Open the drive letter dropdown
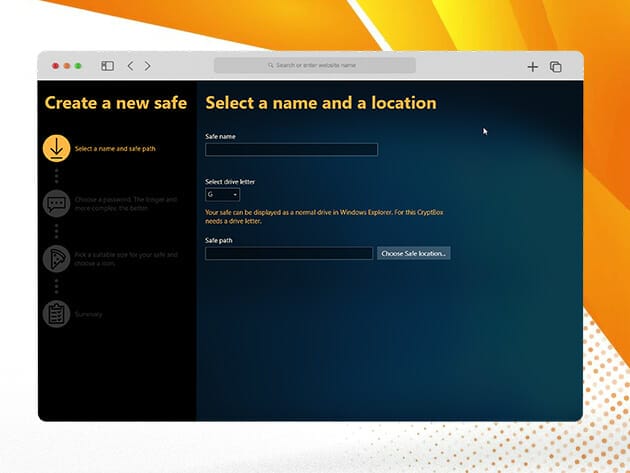This screenshot has width=630, height=473. pyautogui.click(x=222, y=194)
